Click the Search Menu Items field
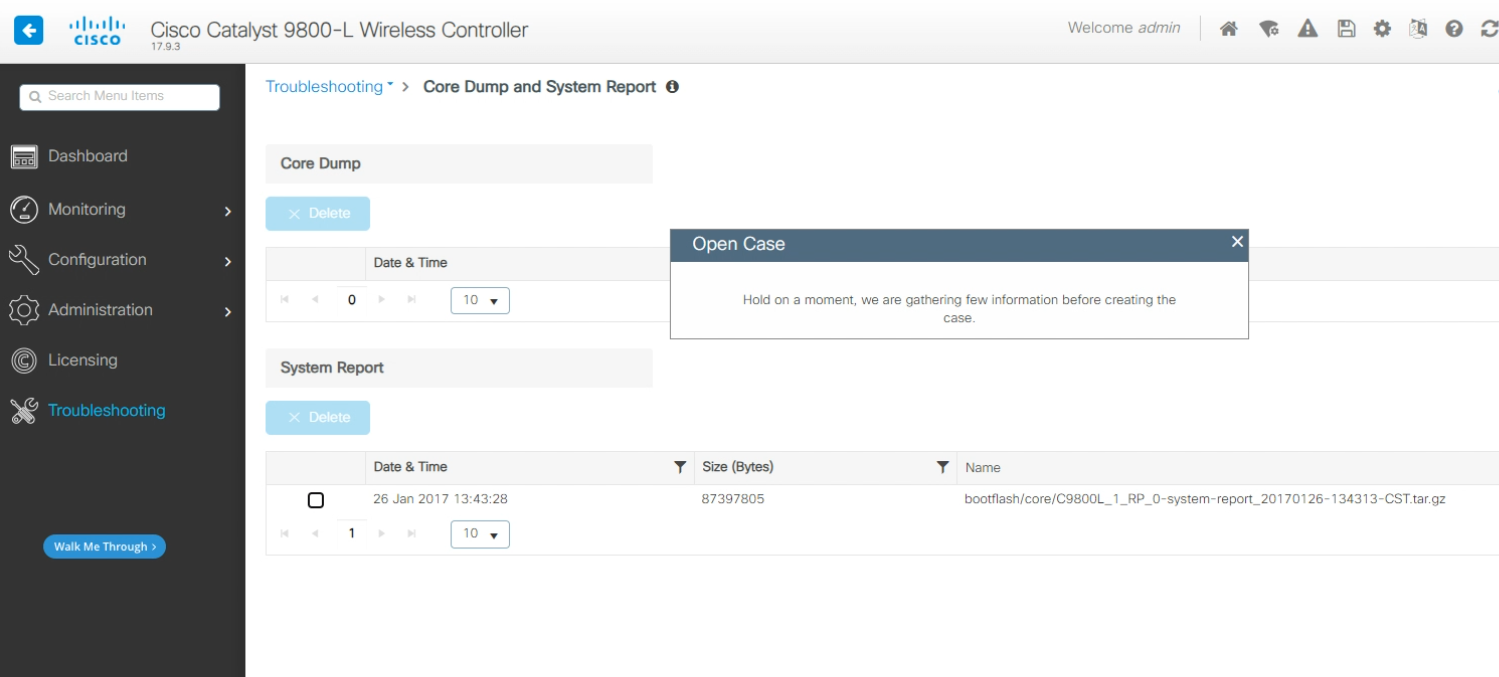Viewport: 1499px width, 677px height. [x=119, y=96]
